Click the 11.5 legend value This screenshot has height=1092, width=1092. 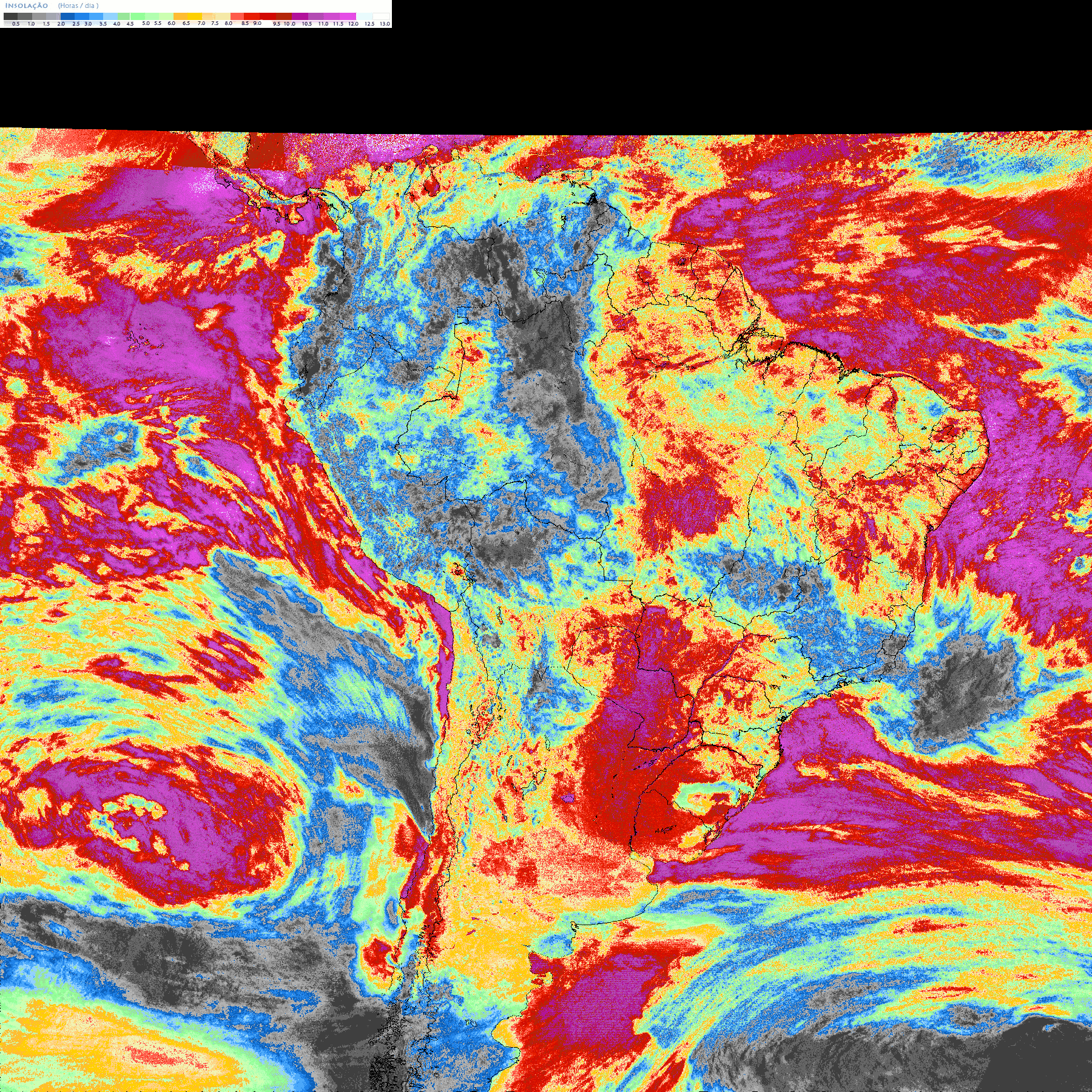pyautogui.click(x=338, y=24)
